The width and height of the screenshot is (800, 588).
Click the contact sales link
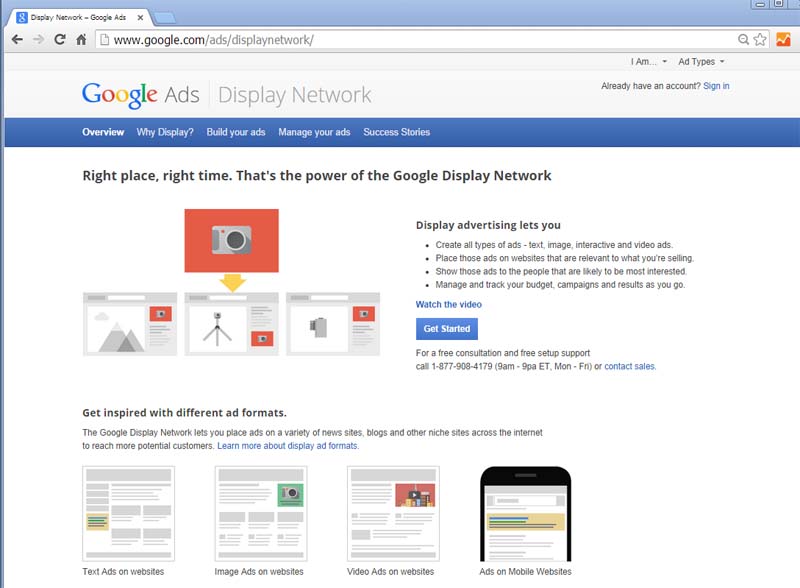pos(630,367)
